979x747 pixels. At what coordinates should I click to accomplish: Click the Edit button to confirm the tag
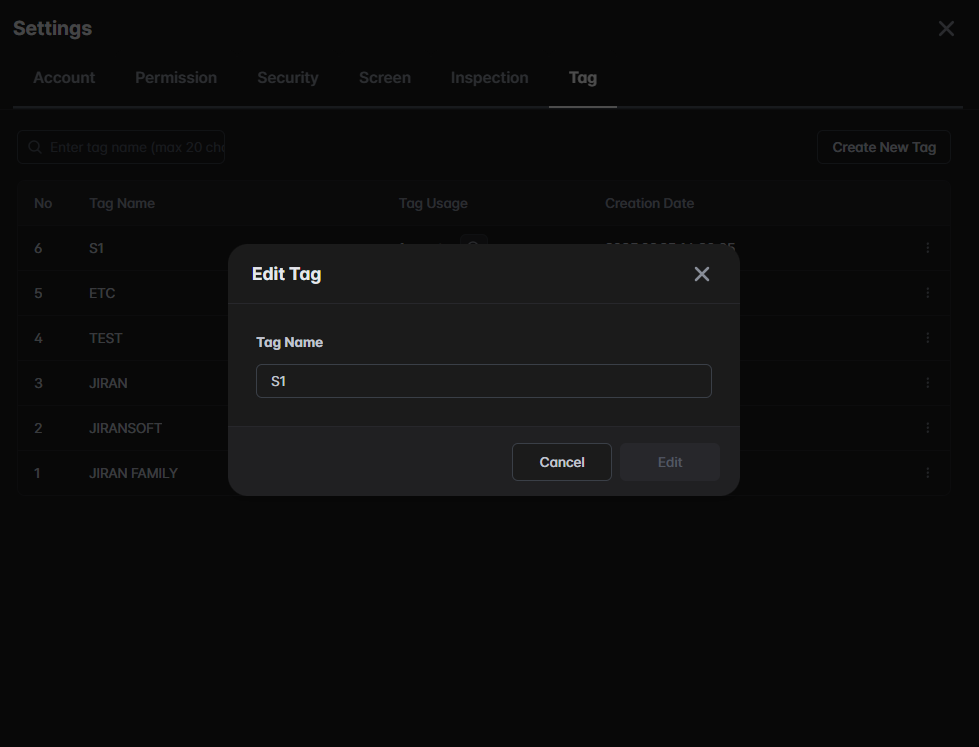670,462
